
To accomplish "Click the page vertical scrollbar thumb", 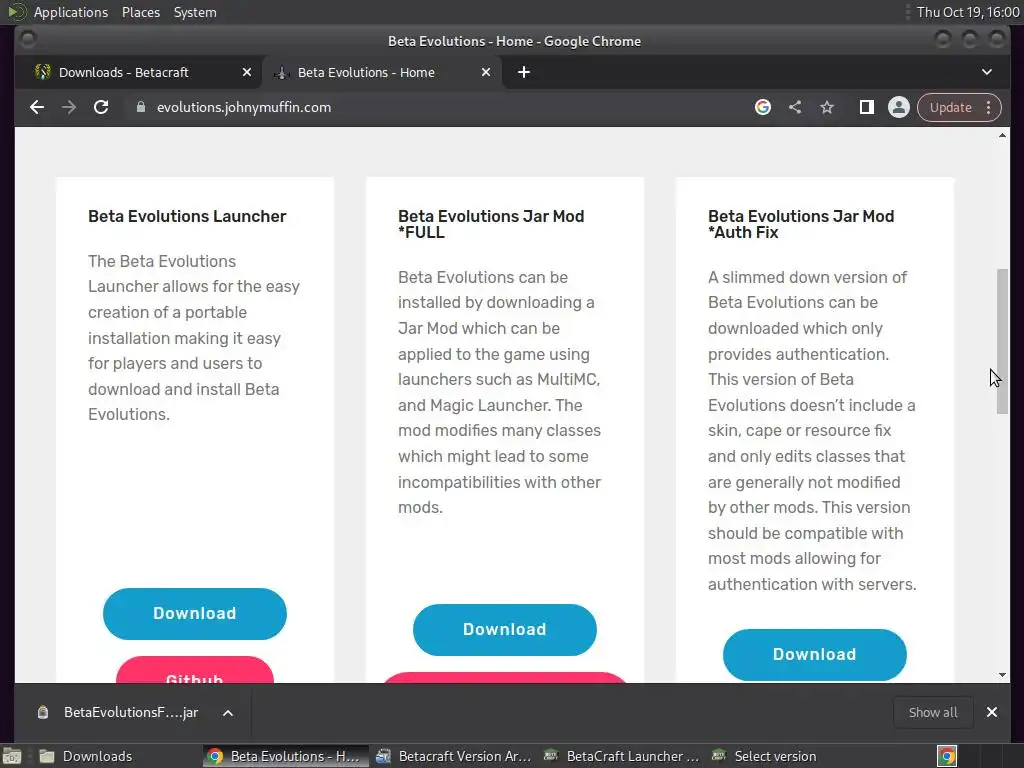I will pos(1002,341).
